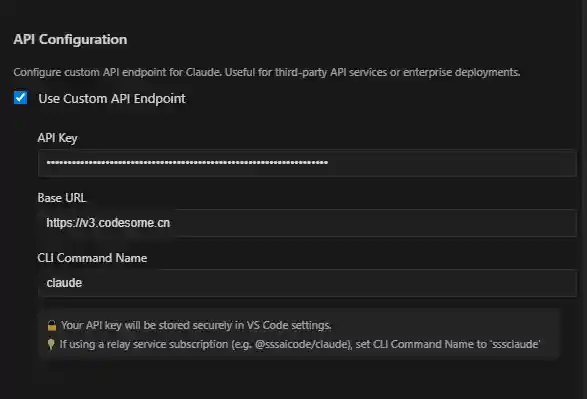Click the 'Base URL' field label
Image resolution: width=587 pixels, height=399 pixels.
click(62, 198)
